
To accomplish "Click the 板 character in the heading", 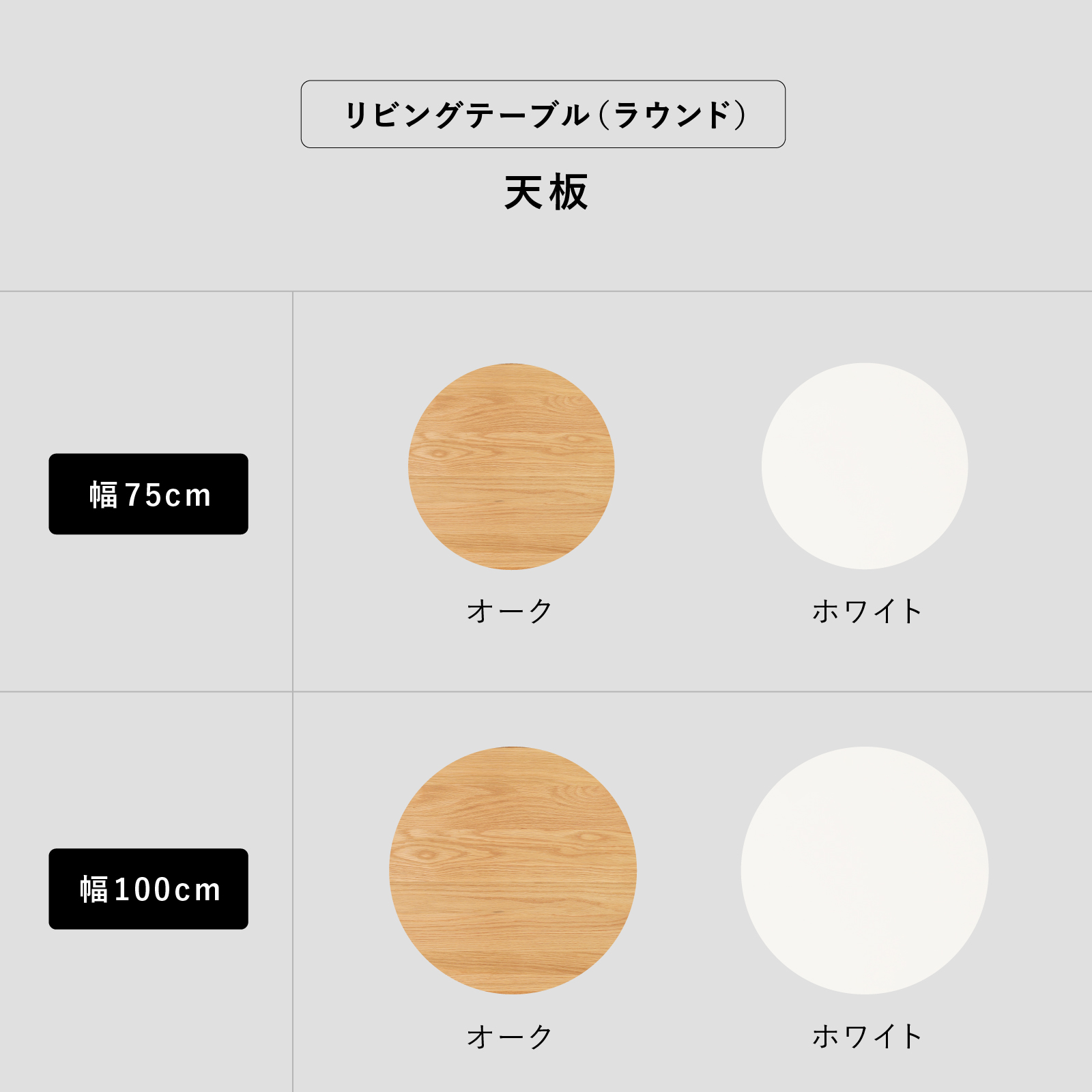I will pos(569,192).
